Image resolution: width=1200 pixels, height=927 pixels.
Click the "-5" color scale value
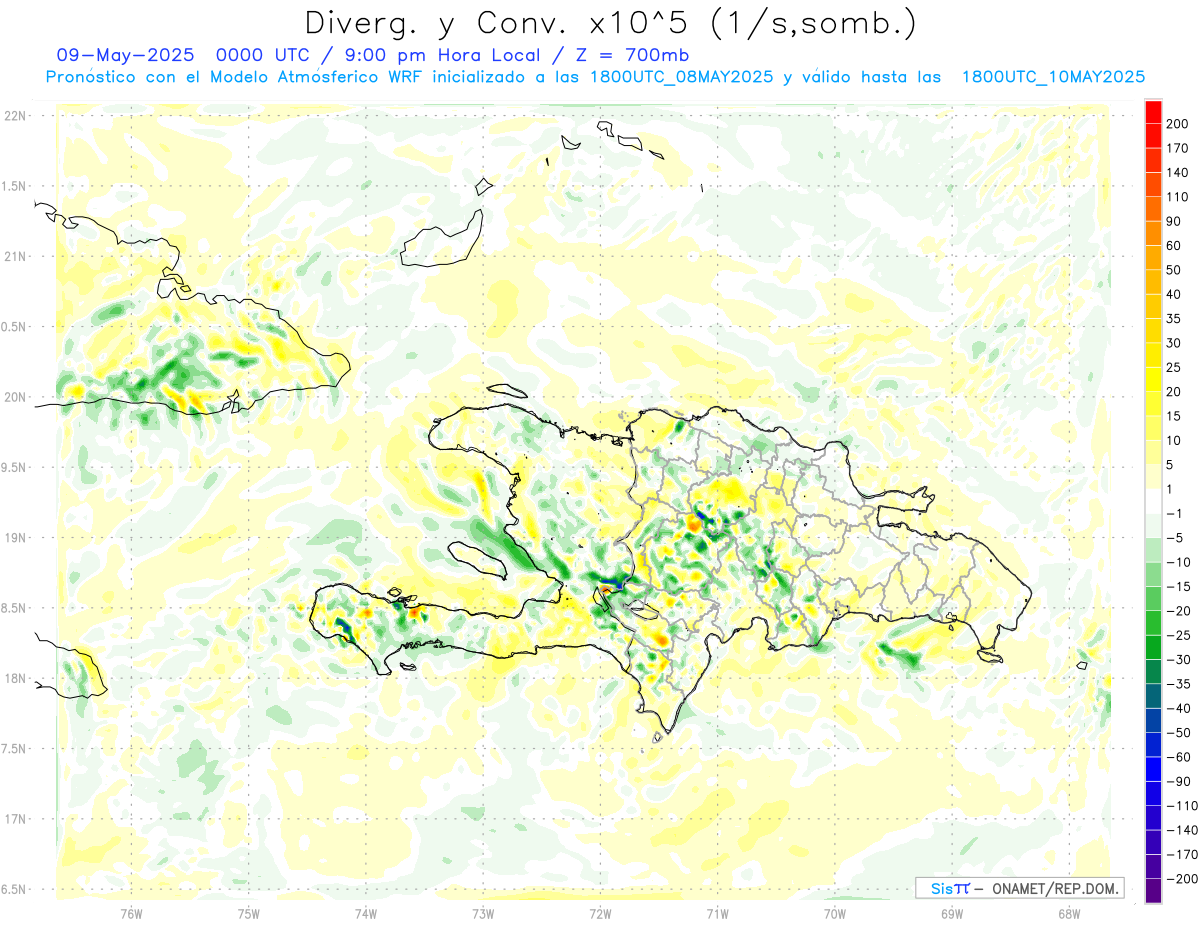point(1175,538)
